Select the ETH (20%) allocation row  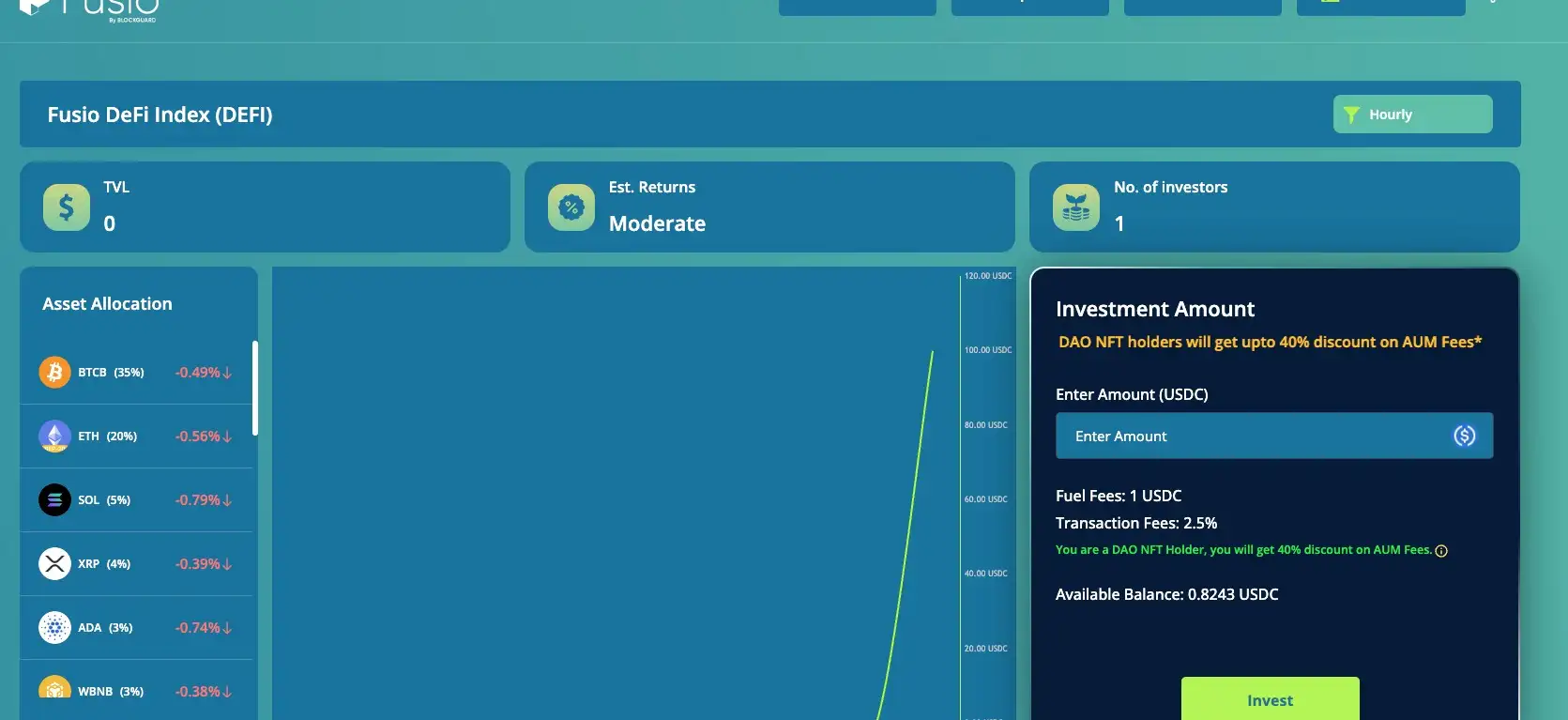pos(137,437)
